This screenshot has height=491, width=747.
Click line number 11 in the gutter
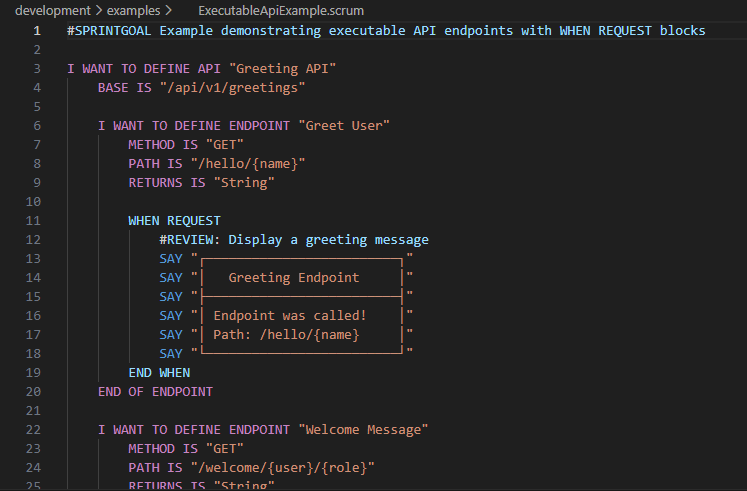pyautogui.click(x=34, y=220)
